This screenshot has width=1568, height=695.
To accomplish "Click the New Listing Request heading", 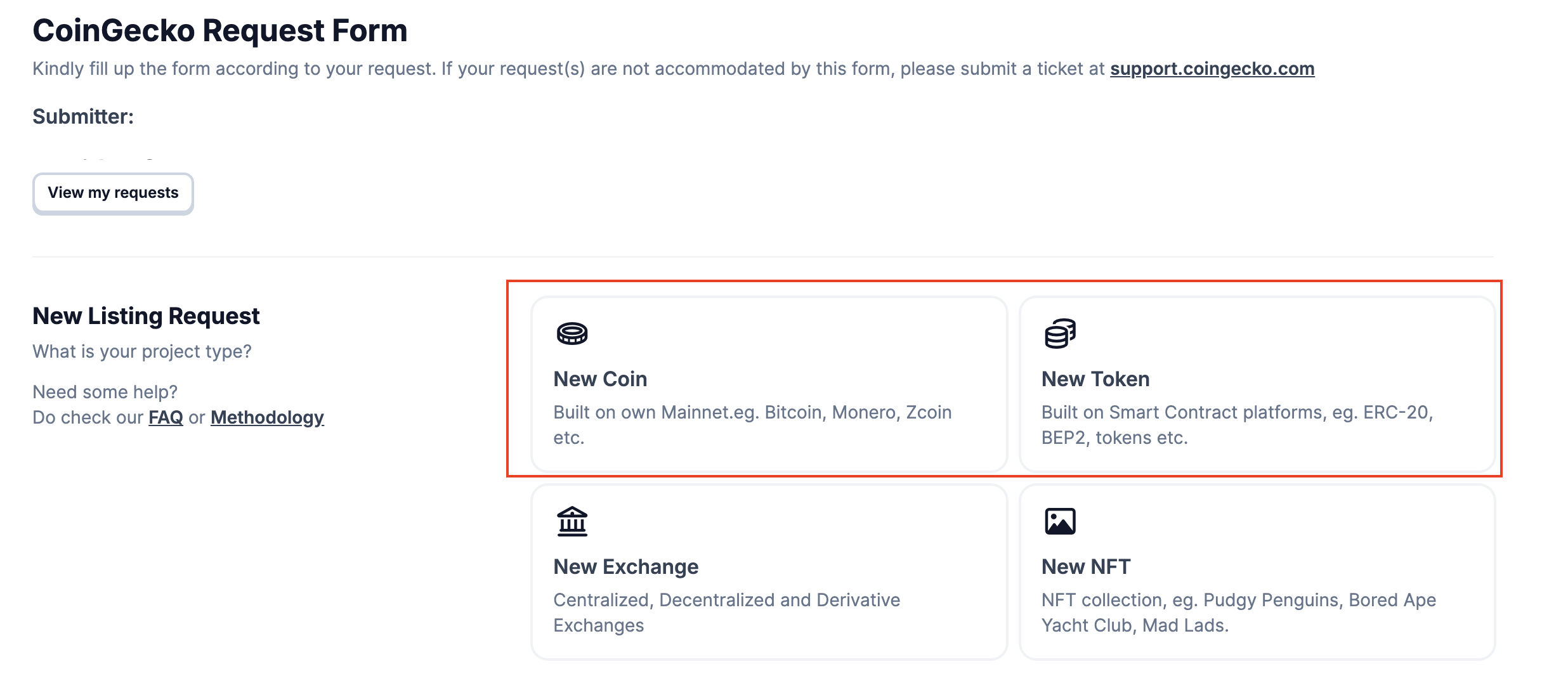I will point(146,316).
